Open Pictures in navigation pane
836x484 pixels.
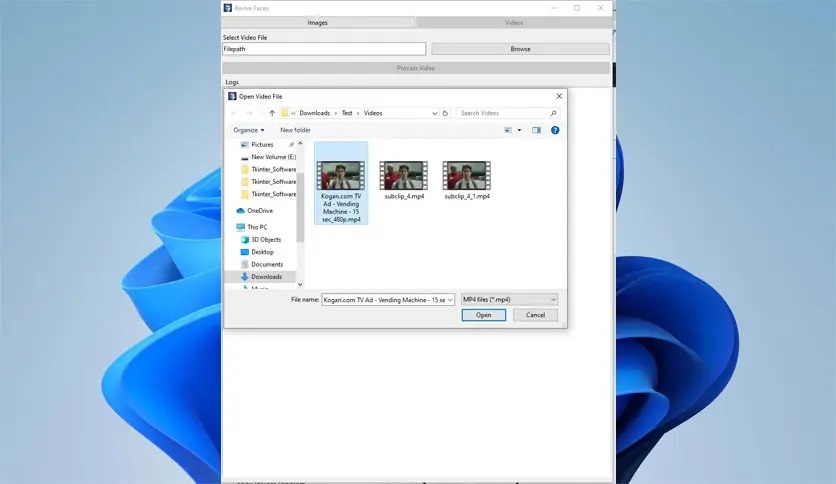[x=262, y=144]
